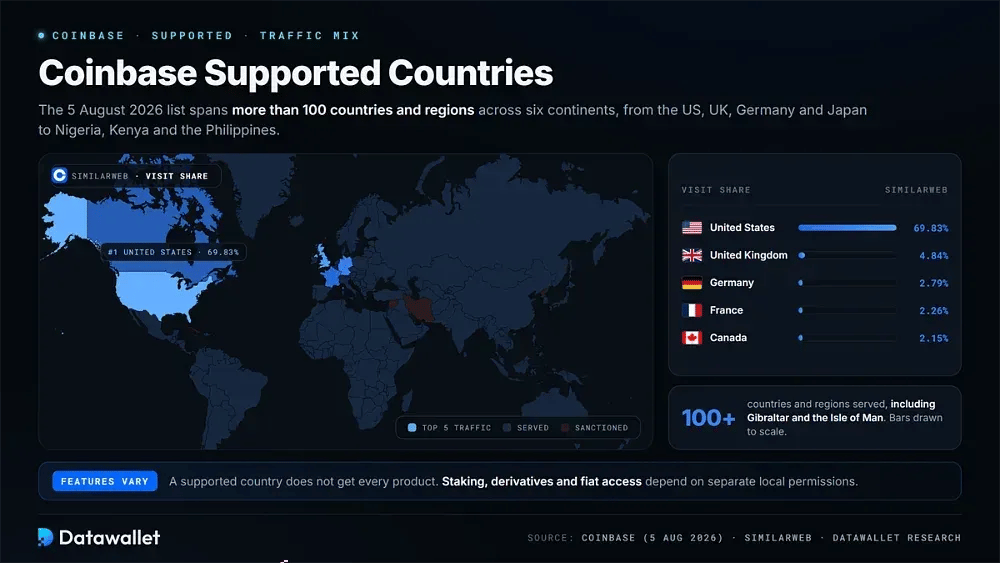Click the Datawallet logo icon
This screenshot has height=563, width=1000.
[x=45, y=537]
